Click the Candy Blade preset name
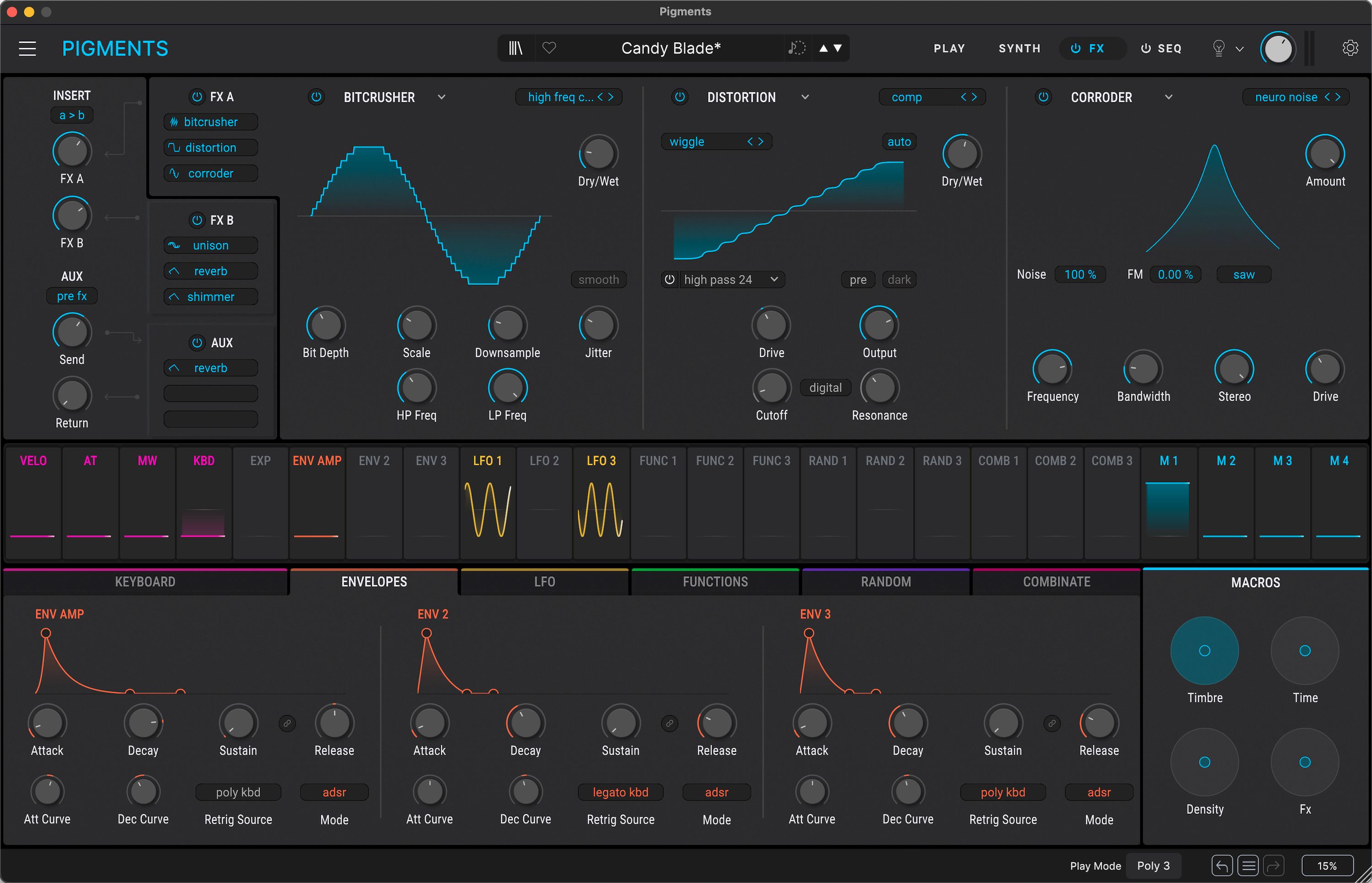Image resolution: width=1372 pixels, height=883 pixels. click(x=670, y=48)
